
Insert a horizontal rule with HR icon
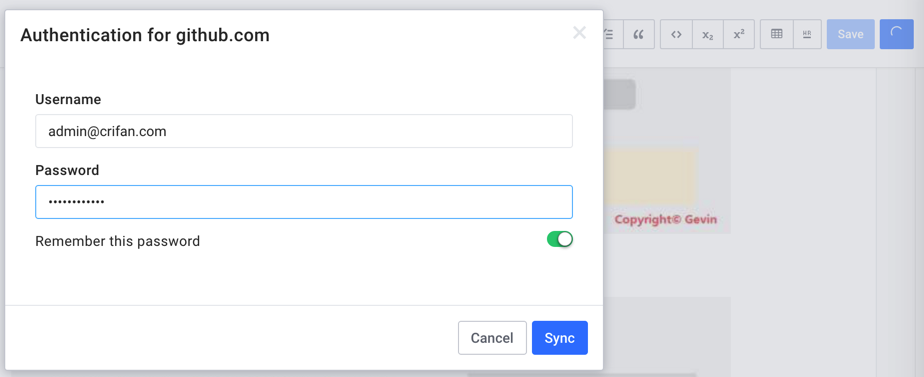click(807, 34)
